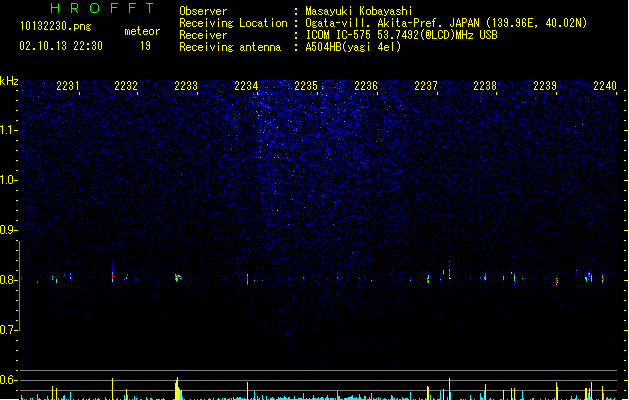Viewport: 629px width, 400px height.
Task: Select the meteor count value 19
Action: click(145, 46)
